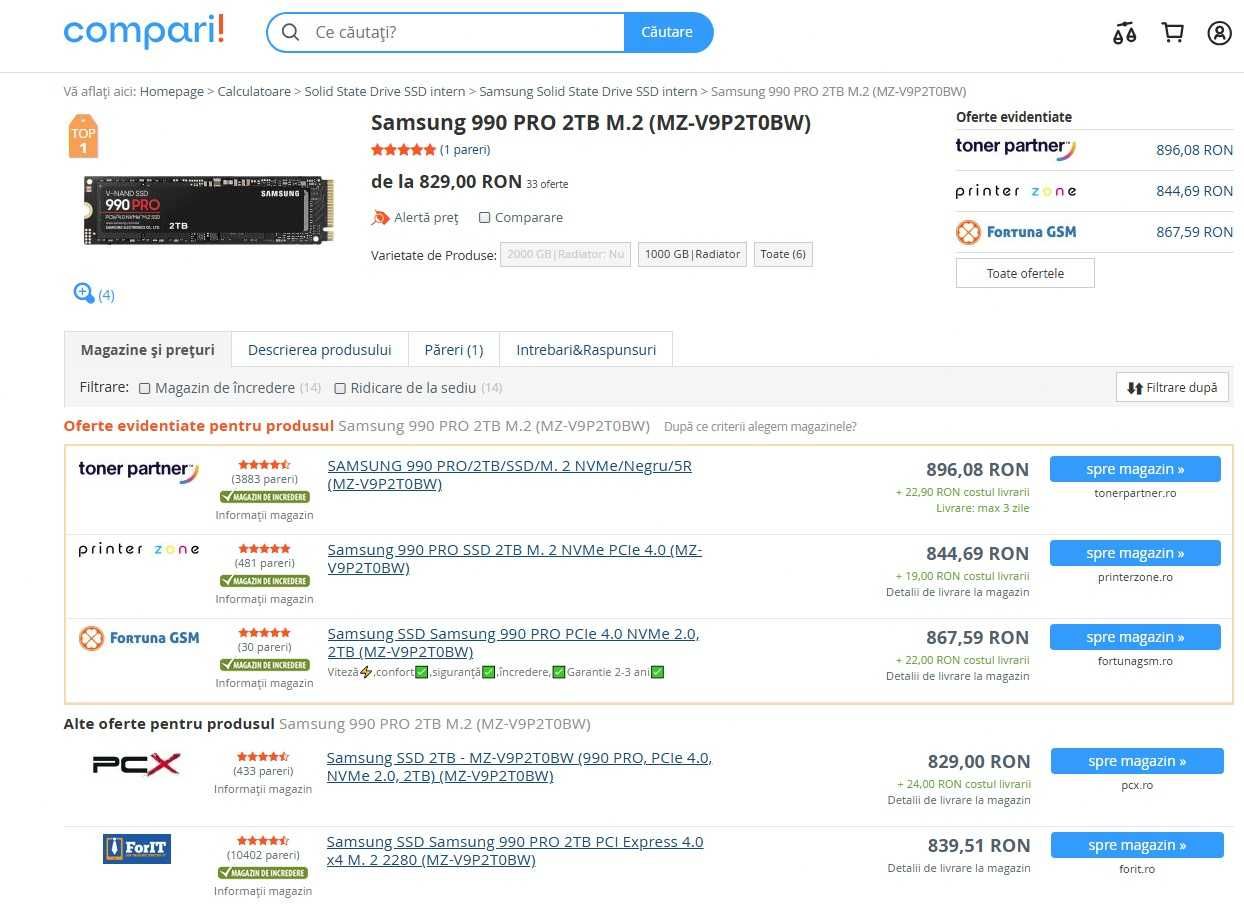Open Calculatoare breadcrumb link

coord(254,91)
